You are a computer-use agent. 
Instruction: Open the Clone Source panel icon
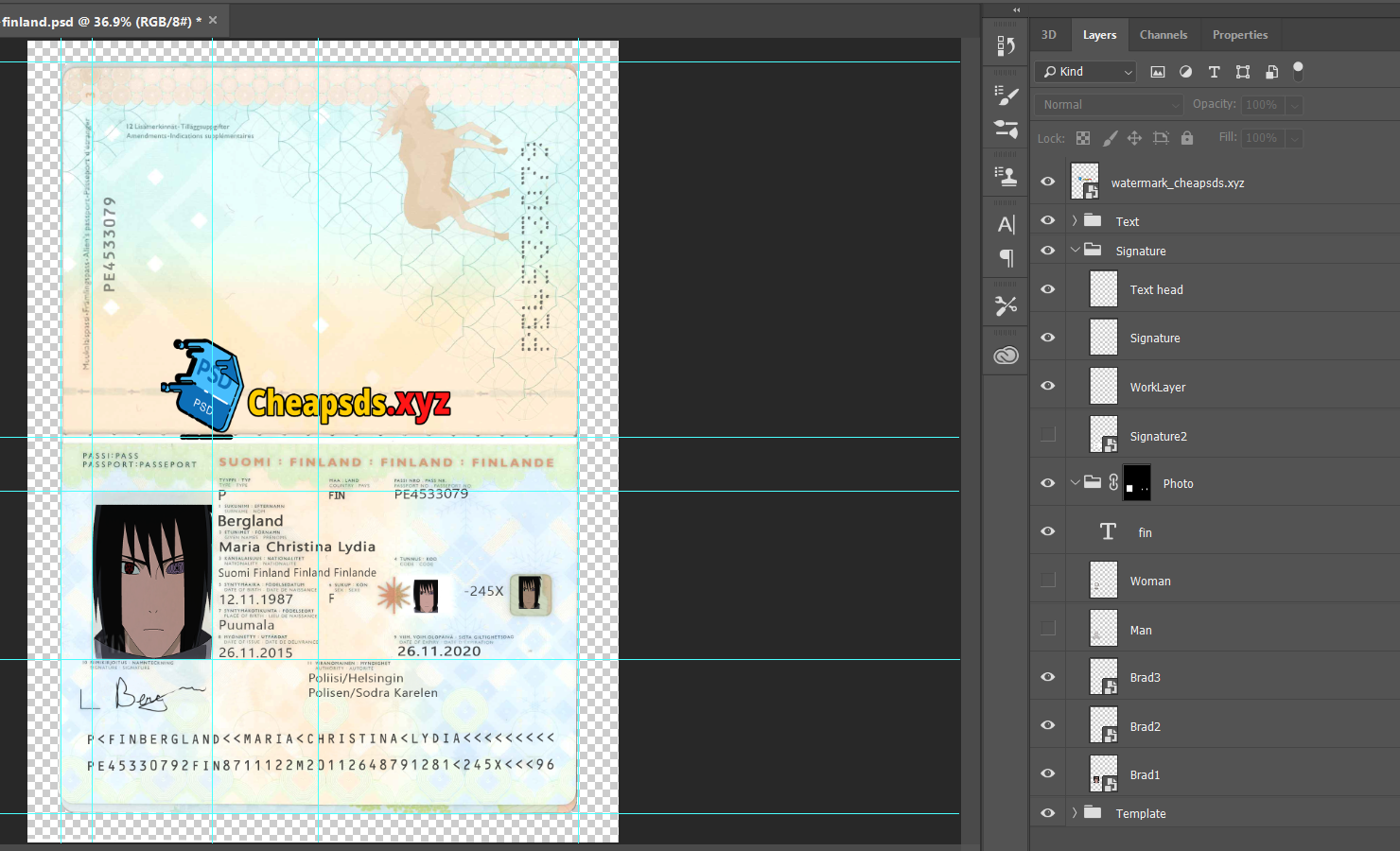1006,176
